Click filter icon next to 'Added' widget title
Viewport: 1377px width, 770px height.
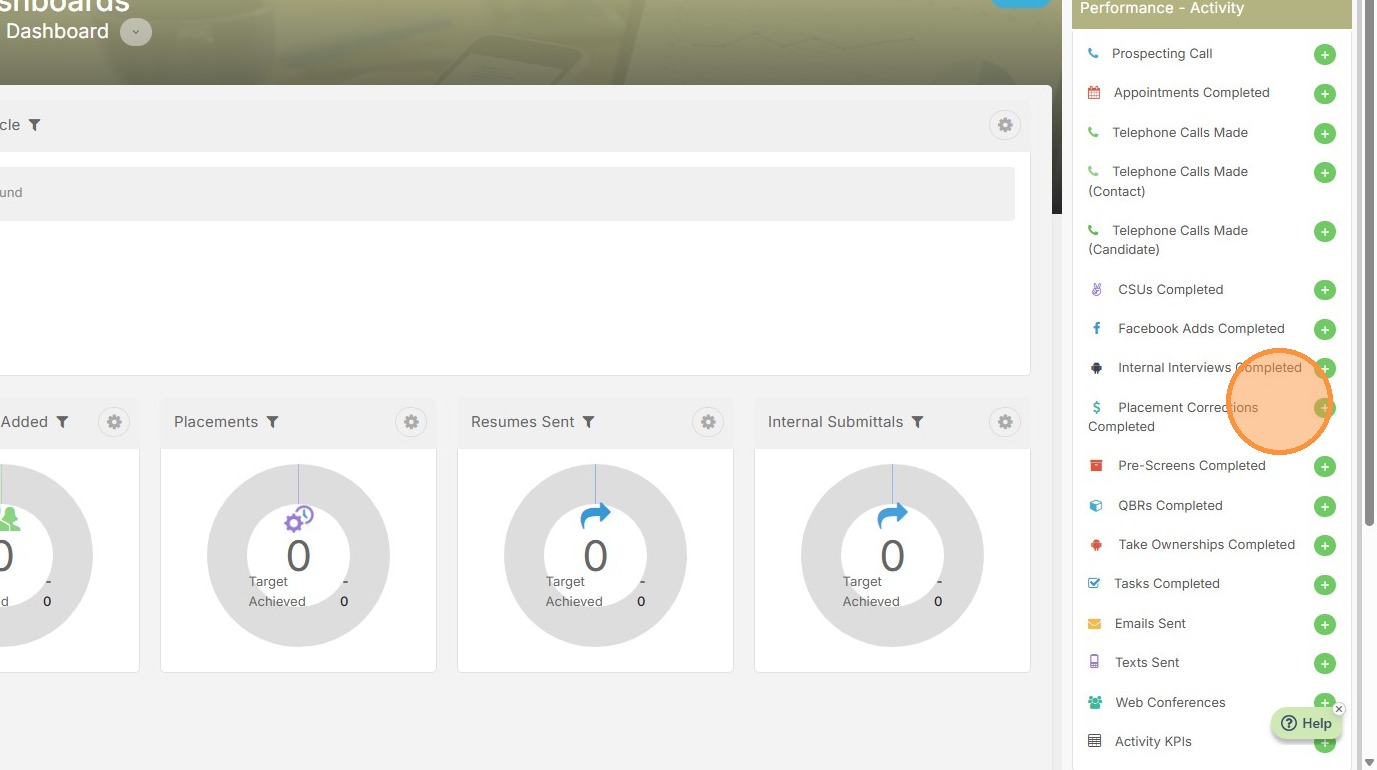(62, 422)
